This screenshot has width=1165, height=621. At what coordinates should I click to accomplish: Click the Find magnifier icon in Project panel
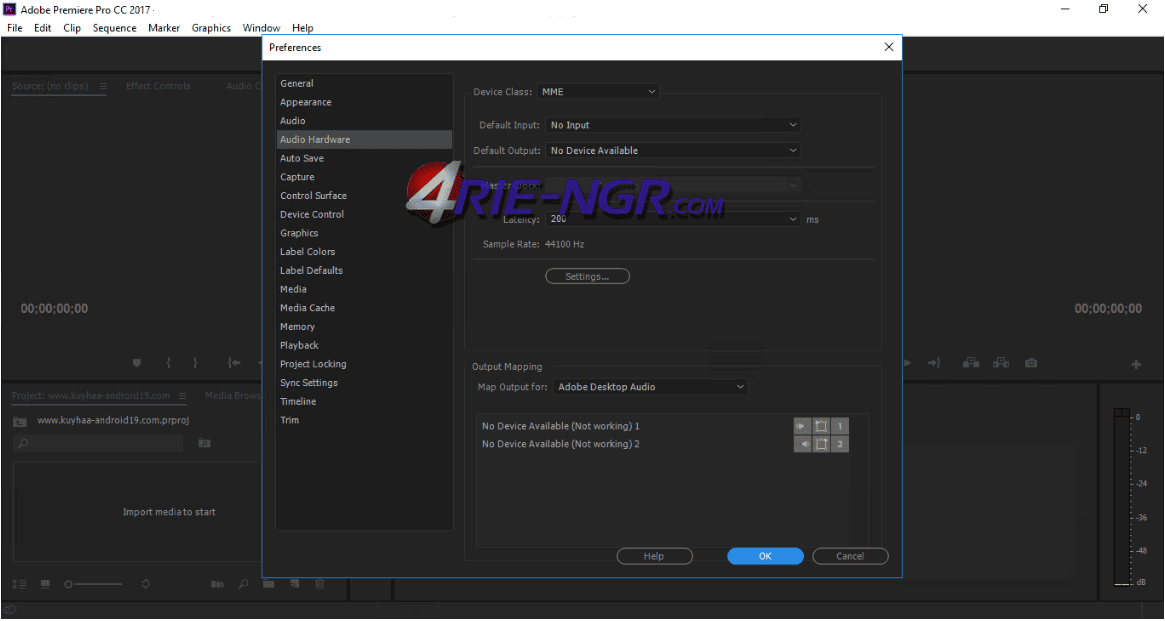[243, 584]
